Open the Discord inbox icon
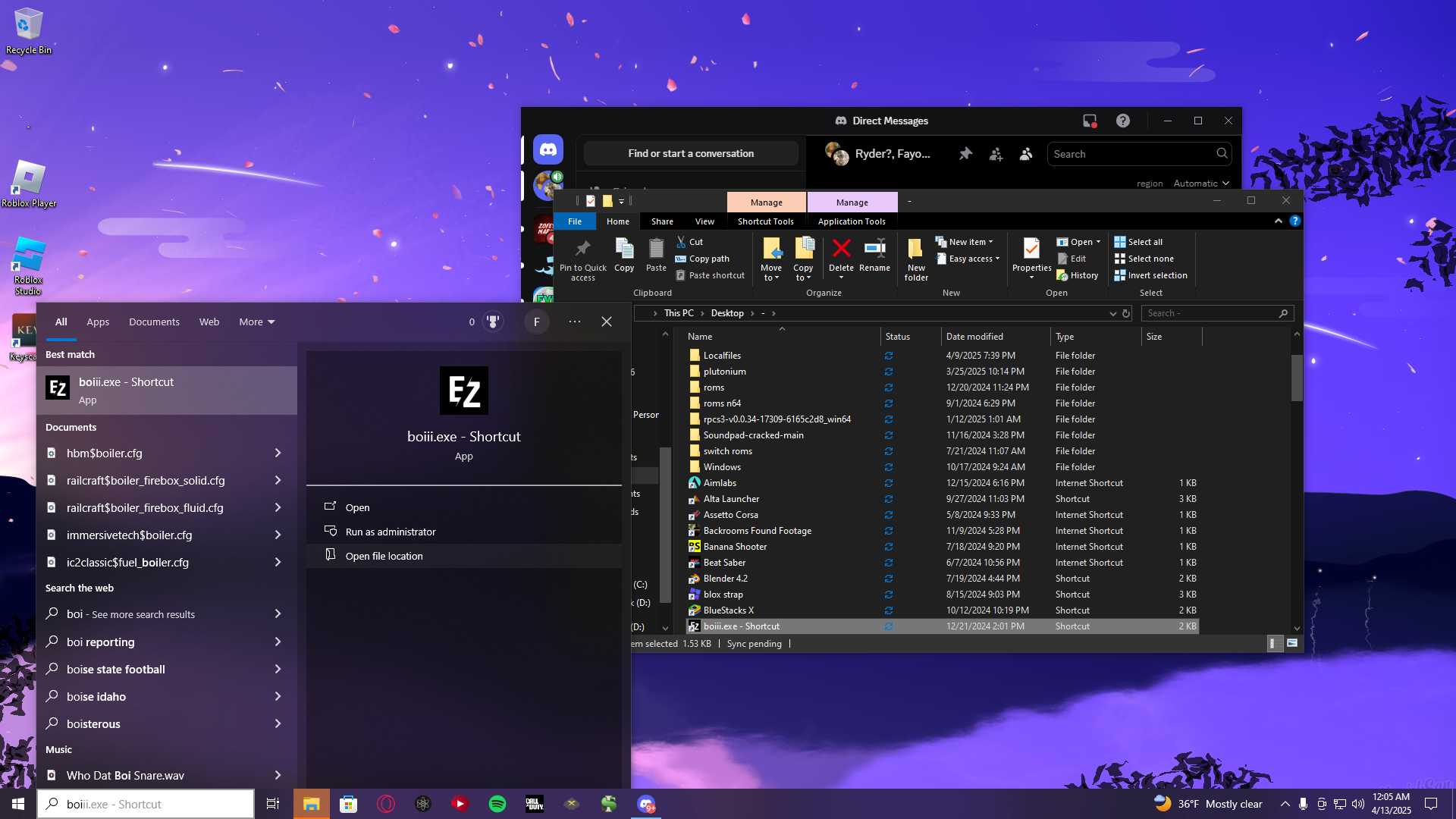 (x=1090, y=121)
